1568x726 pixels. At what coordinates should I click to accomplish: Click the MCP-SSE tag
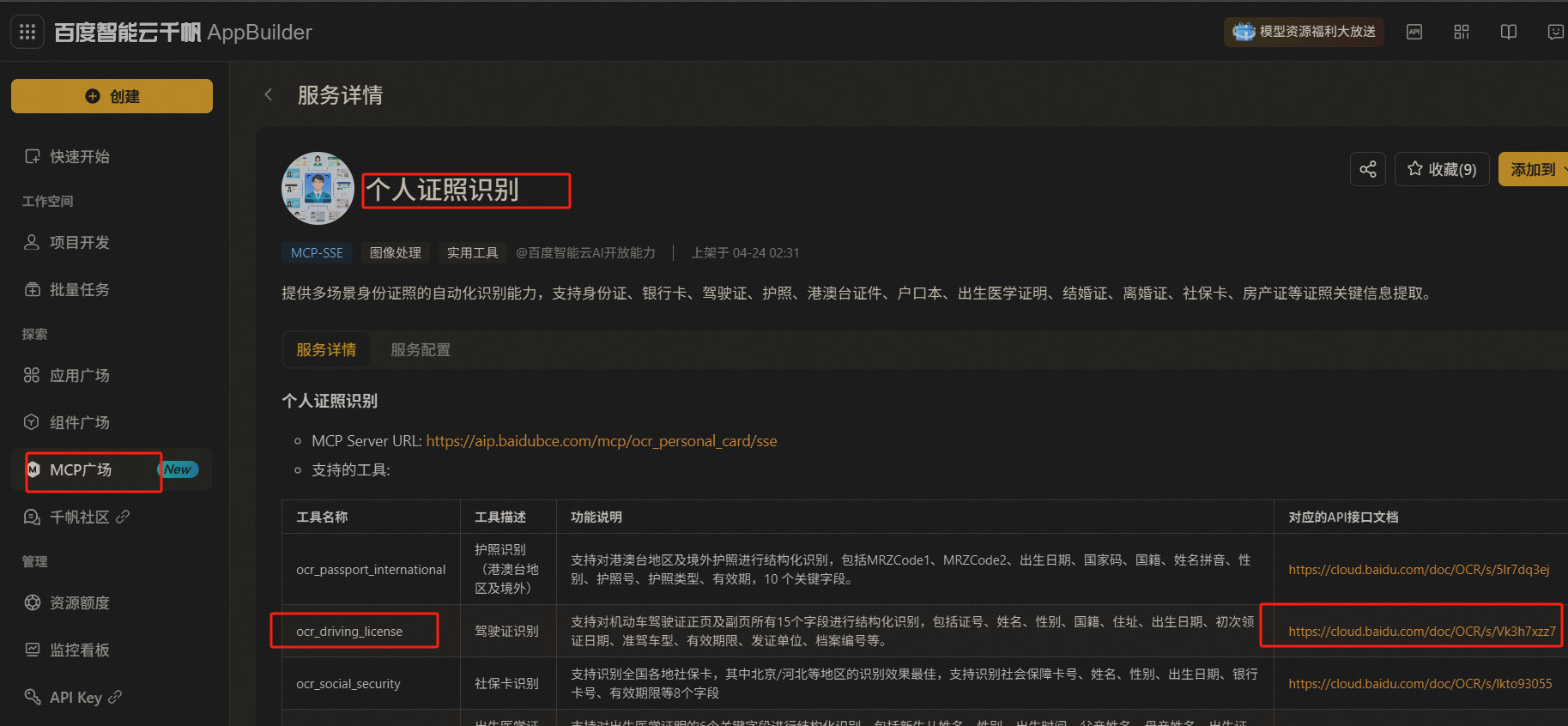(x=317, y=253)
